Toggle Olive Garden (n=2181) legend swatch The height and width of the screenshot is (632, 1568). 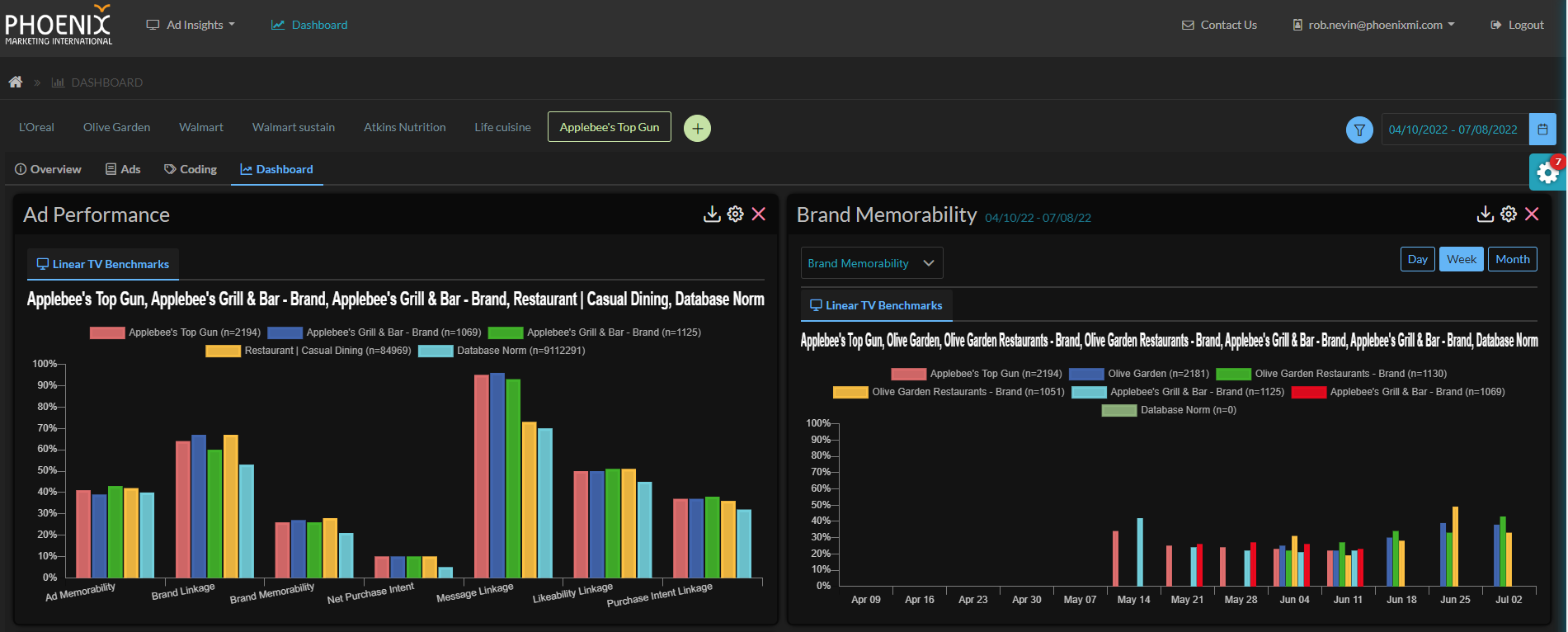click(x=1086, y=374)
